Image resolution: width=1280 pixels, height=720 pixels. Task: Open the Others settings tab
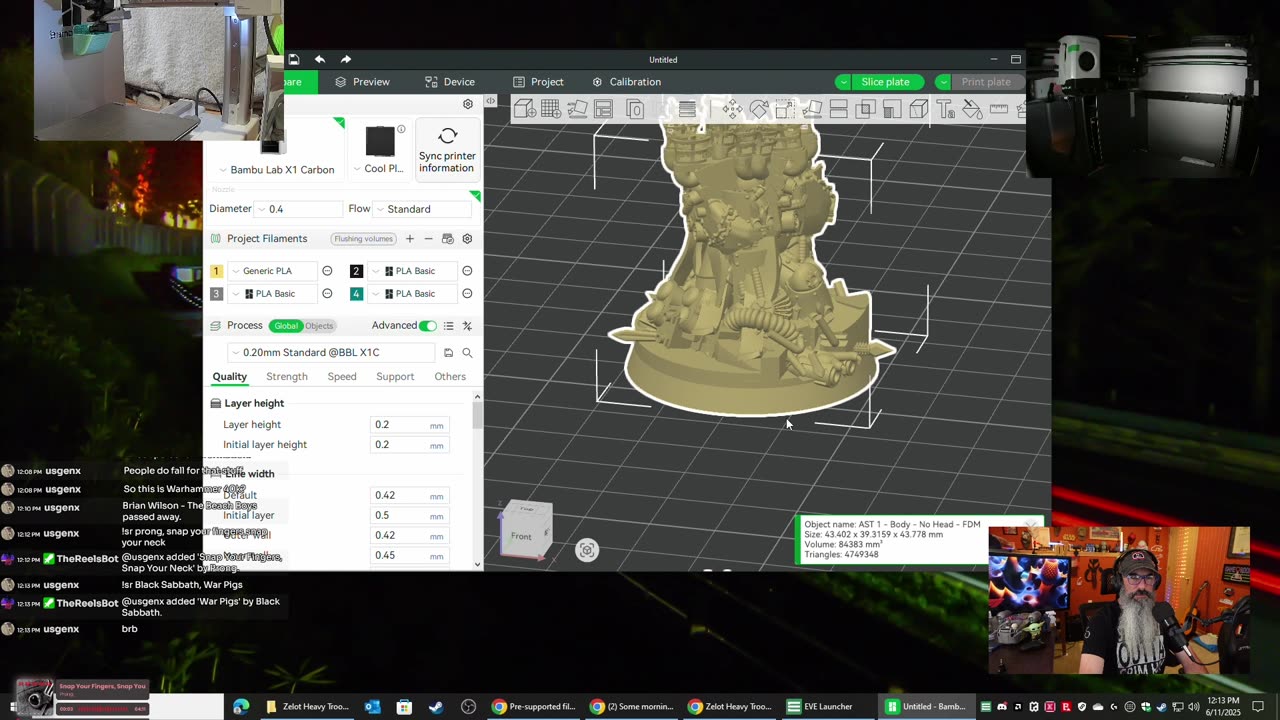[x=450, y=377]
